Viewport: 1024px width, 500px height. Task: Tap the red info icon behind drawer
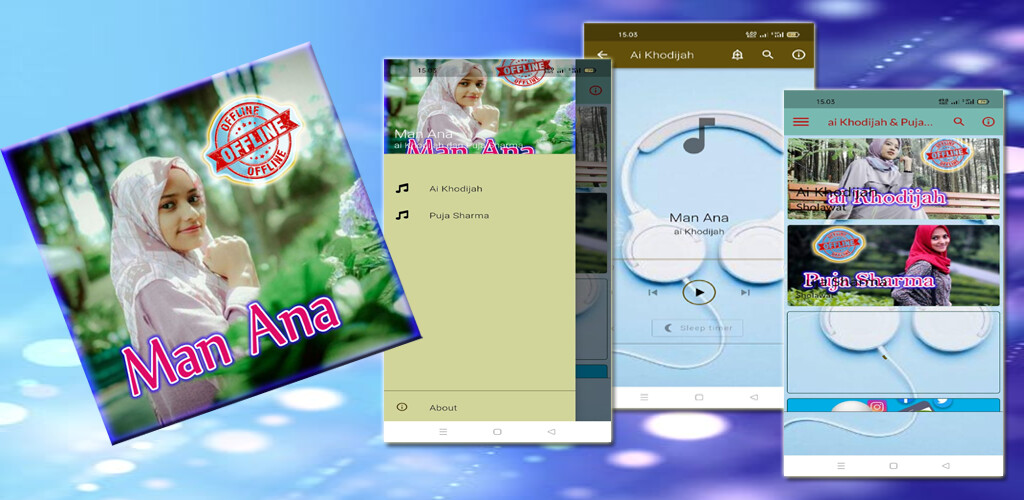594,91
